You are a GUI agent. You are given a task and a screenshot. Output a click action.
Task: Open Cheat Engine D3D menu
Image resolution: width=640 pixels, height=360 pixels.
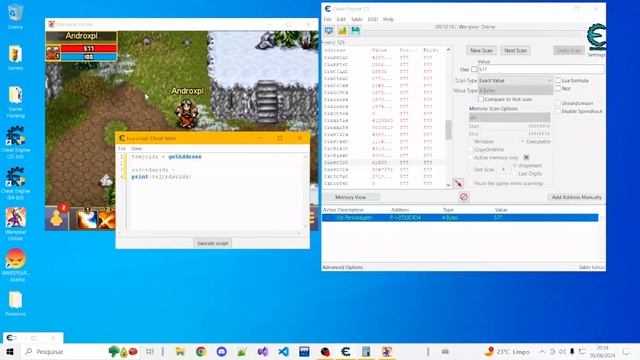click(x=373, y=19)
